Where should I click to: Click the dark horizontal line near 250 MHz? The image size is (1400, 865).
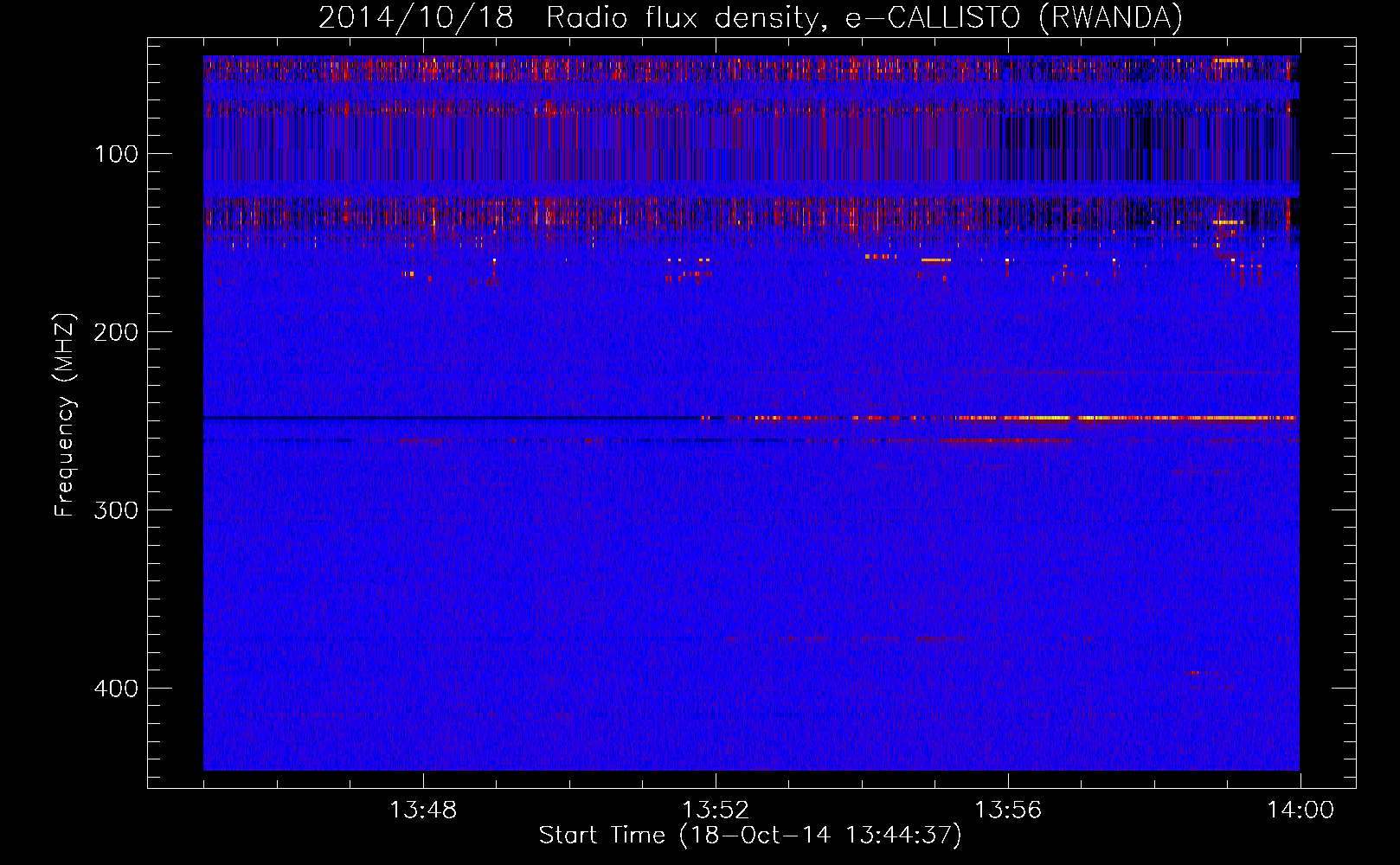coord(433,418)
